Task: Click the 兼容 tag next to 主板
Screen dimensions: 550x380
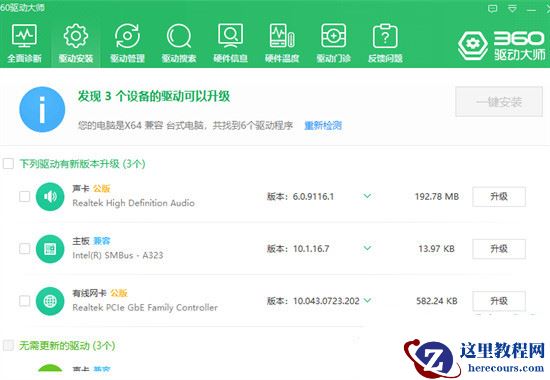Action: tap(102, 241)
